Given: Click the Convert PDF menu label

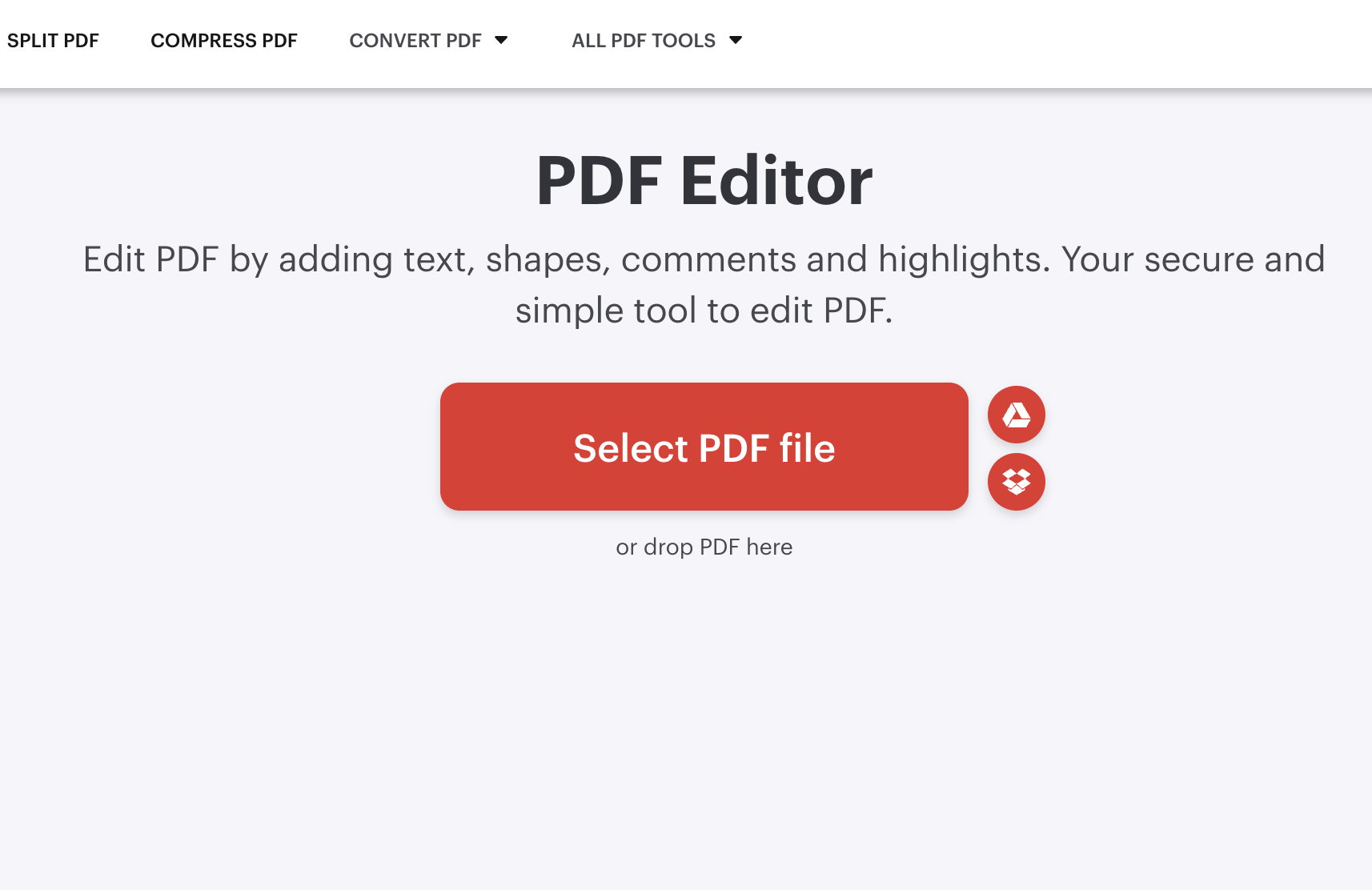Looking at the screenshot, I should click(415, 41).
